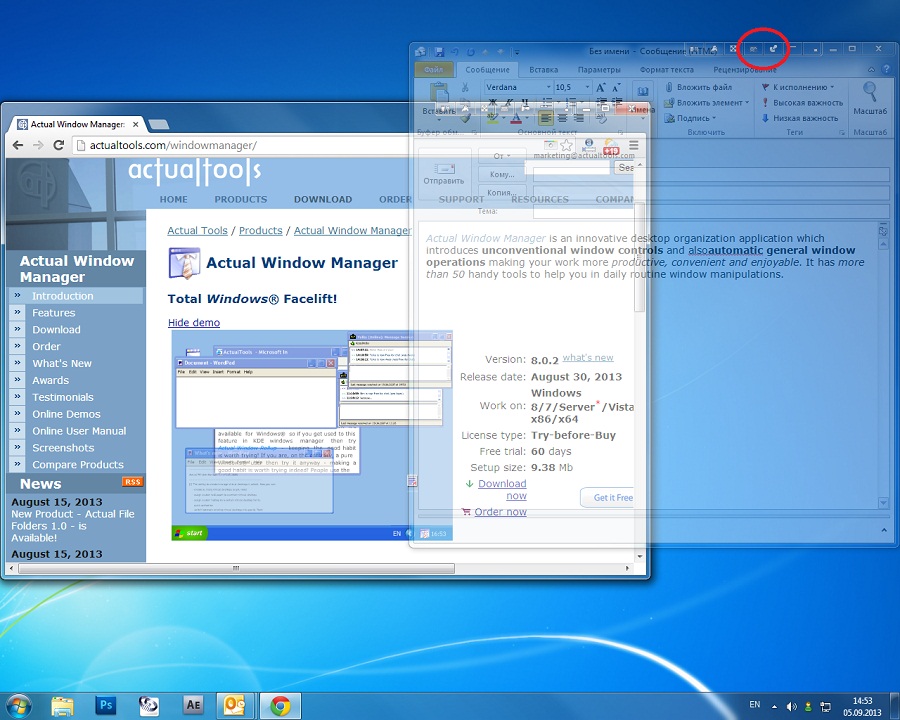The height and width of the screenshot is (720, 900).
Task: Click the Order now link
Action: pyautogui.click(x=501, y=512)
